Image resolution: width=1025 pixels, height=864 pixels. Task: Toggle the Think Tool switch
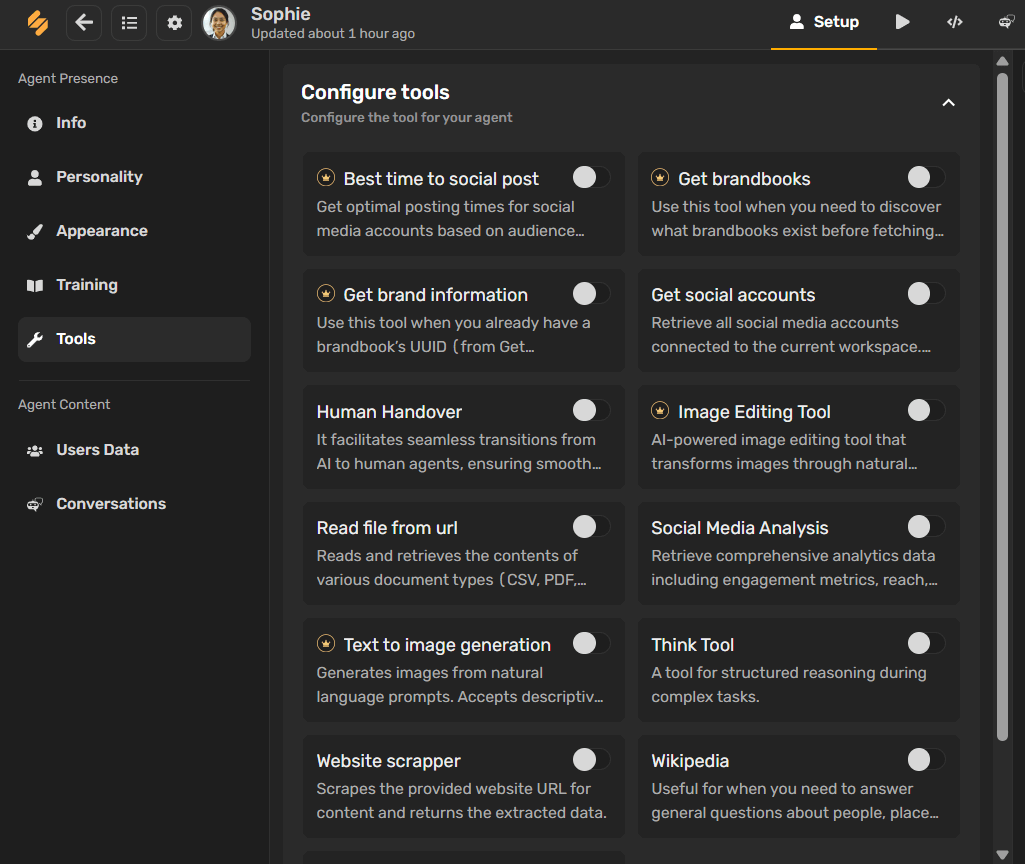(x=926, y=643)
